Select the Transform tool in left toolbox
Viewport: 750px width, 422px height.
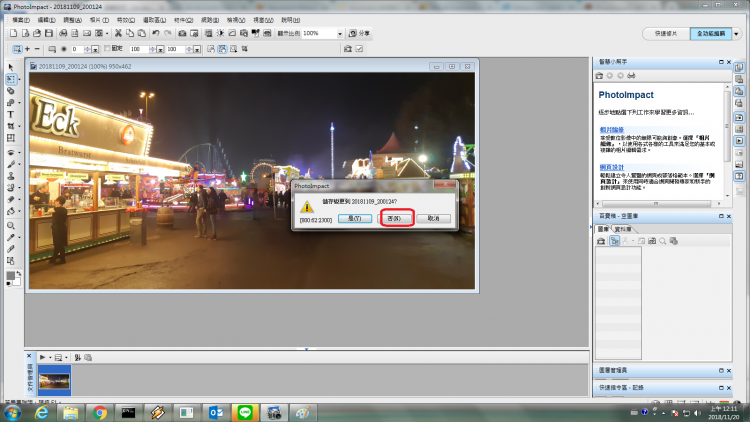coord(11,138)
